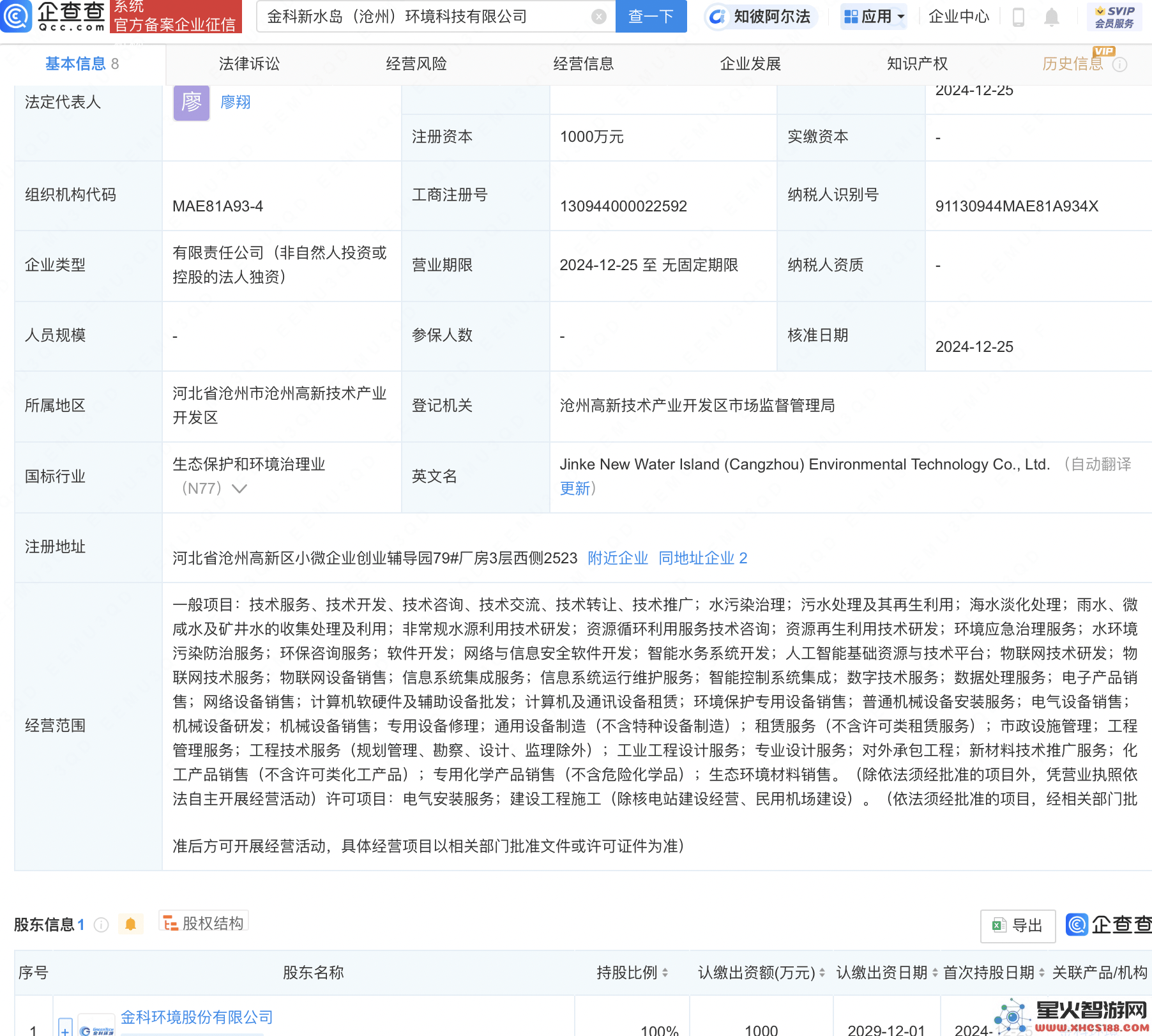The width and height of the screenshot is (1152, 1036).
Task: Open shareholder 金科环境股份有限公司 link
Action: (x=197, y=1017)
